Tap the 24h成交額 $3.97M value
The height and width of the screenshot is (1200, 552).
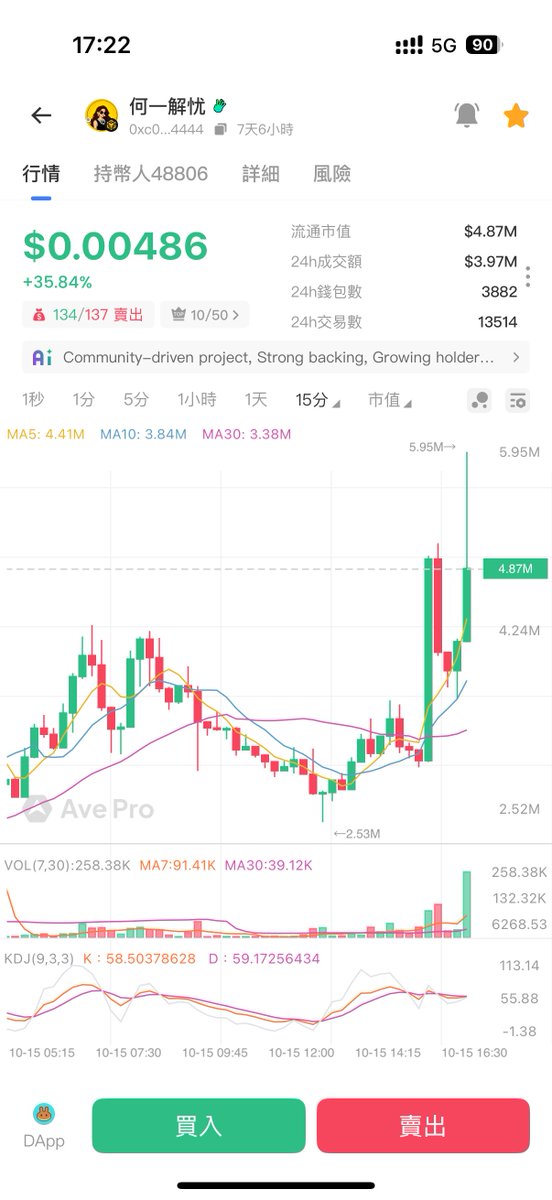[490, 262]
